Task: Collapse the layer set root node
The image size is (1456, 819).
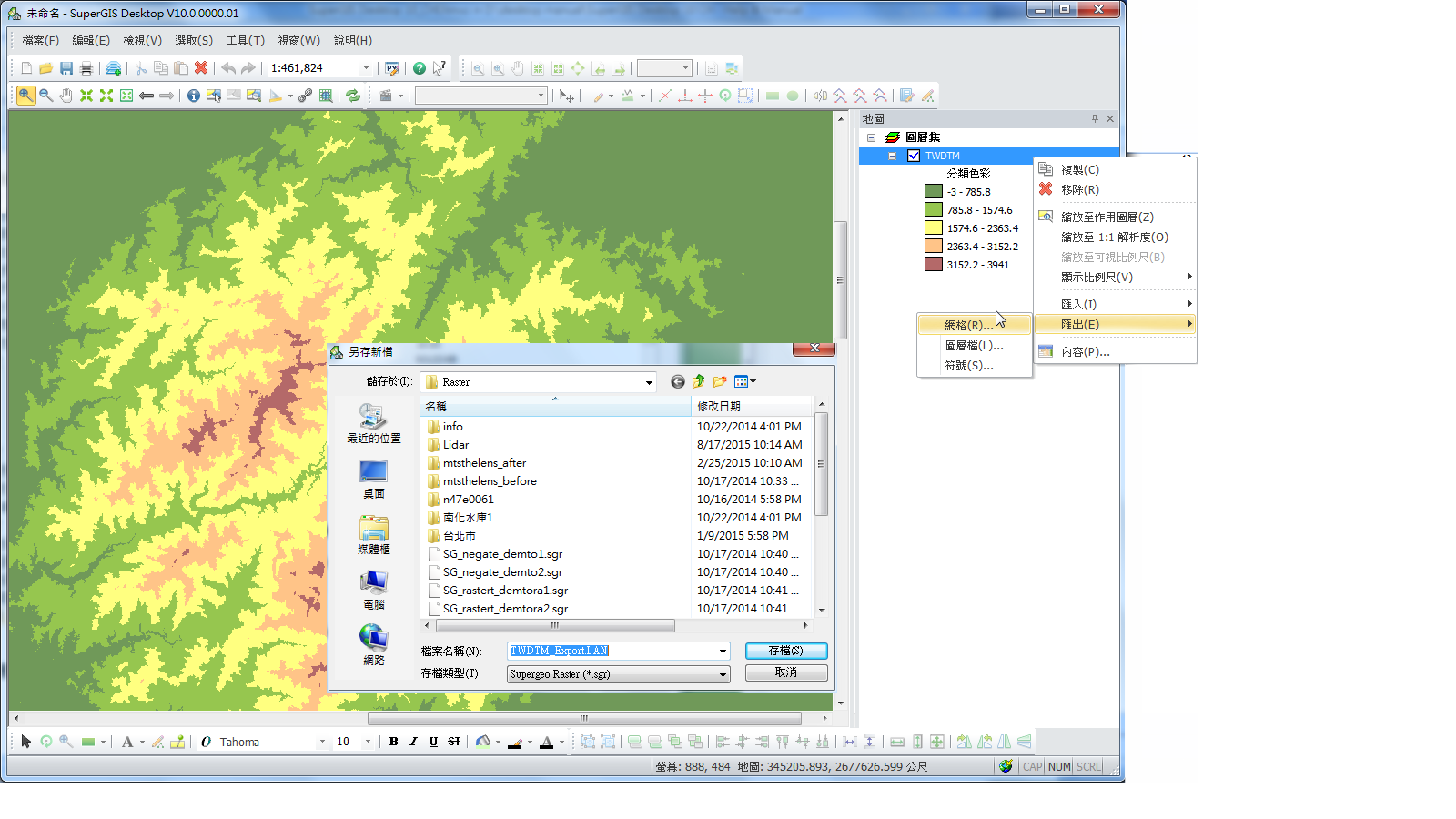Action: pyautogui.click(x=871, y=137)
